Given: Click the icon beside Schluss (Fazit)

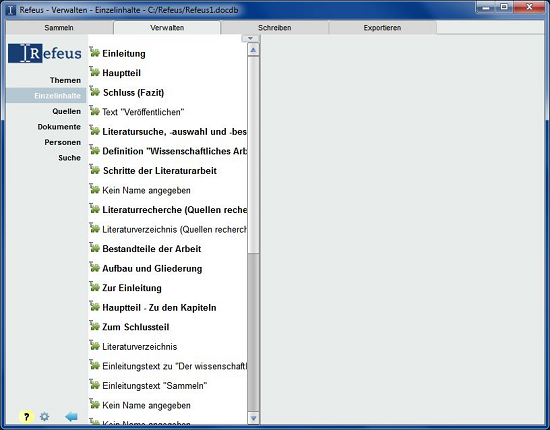Looking at the screenshot, I should click(94, 92).
